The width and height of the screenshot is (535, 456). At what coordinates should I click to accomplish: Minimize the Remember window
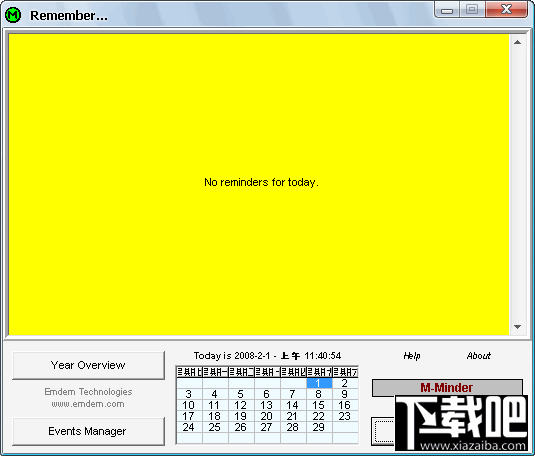(447, 10)
